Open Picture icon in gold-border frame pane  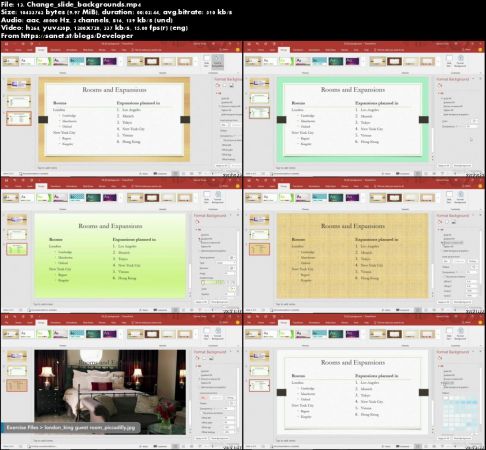coord(231,86)
